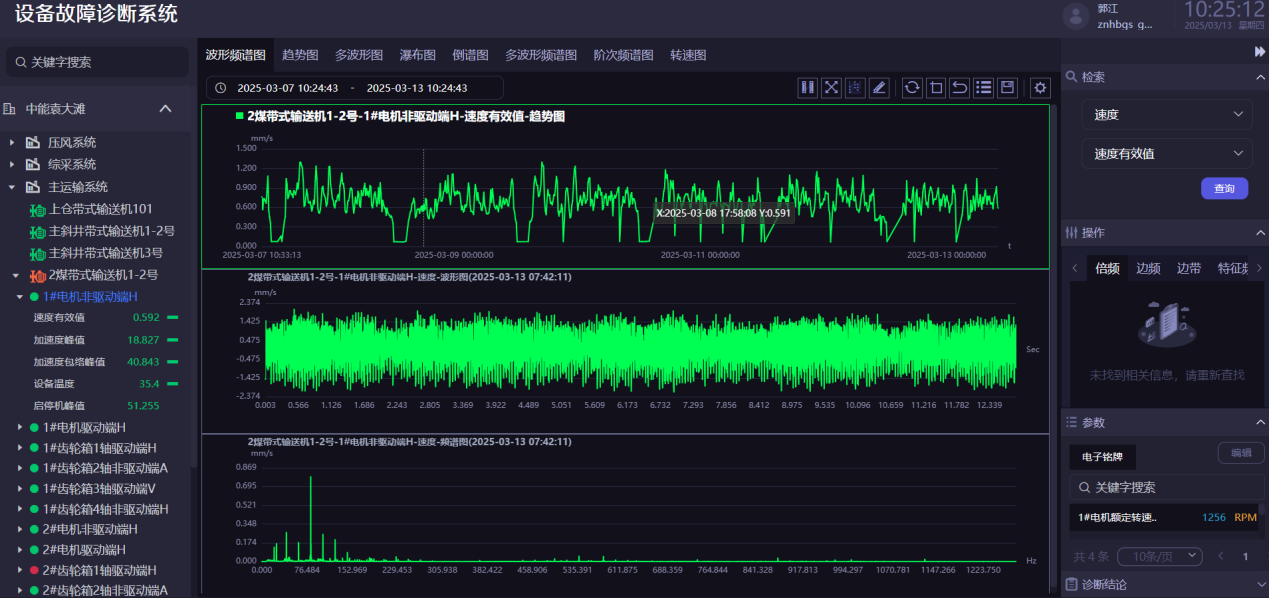Image resolution: width=1269 pixels, height=598 pixels.
Task: Select the 边频 tab in operations panel
Action: coord(1148,268)
